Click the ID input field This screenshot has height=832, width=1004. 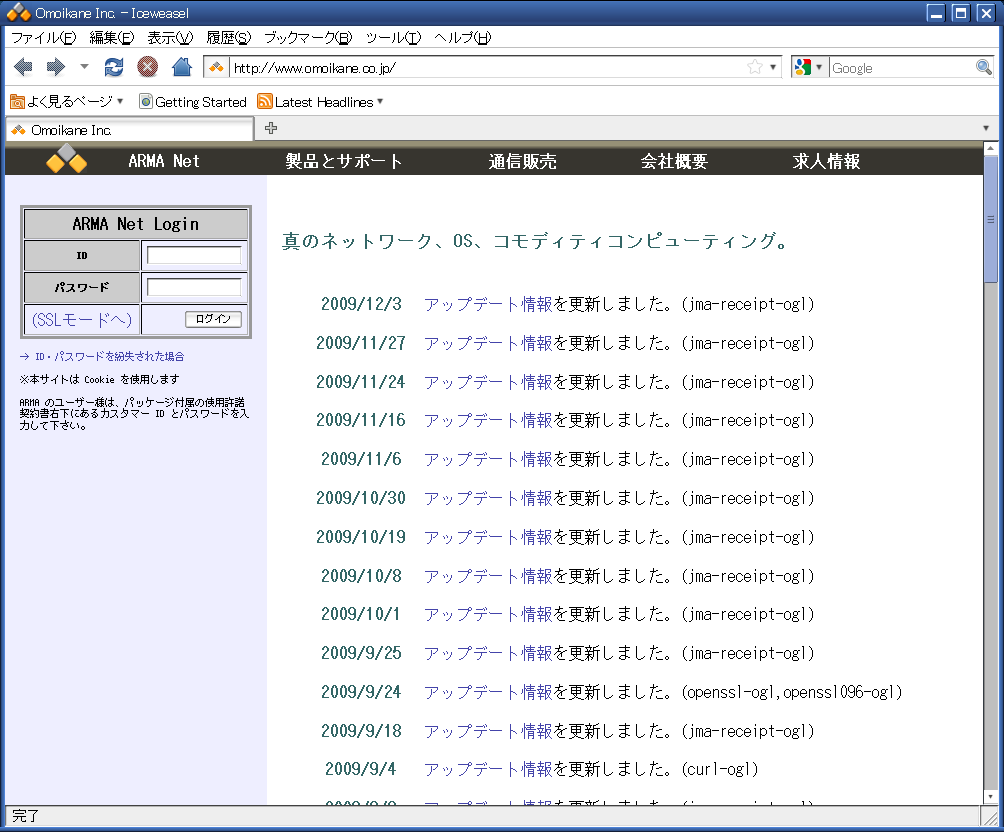194,255
